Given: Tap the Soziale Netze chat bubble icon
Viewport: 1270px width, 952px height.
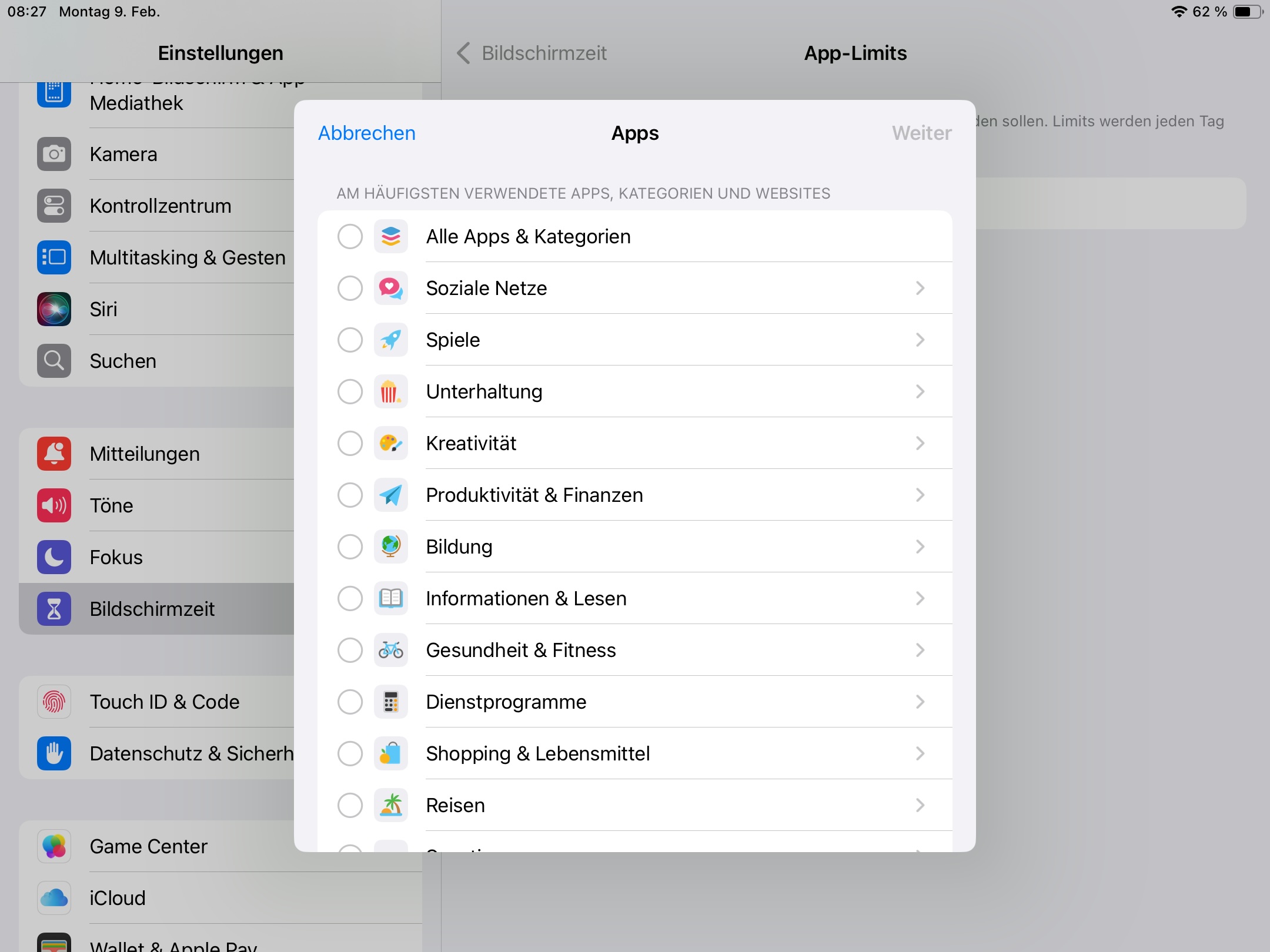Looking at the screenshot, I should click(x=391, y=288).
